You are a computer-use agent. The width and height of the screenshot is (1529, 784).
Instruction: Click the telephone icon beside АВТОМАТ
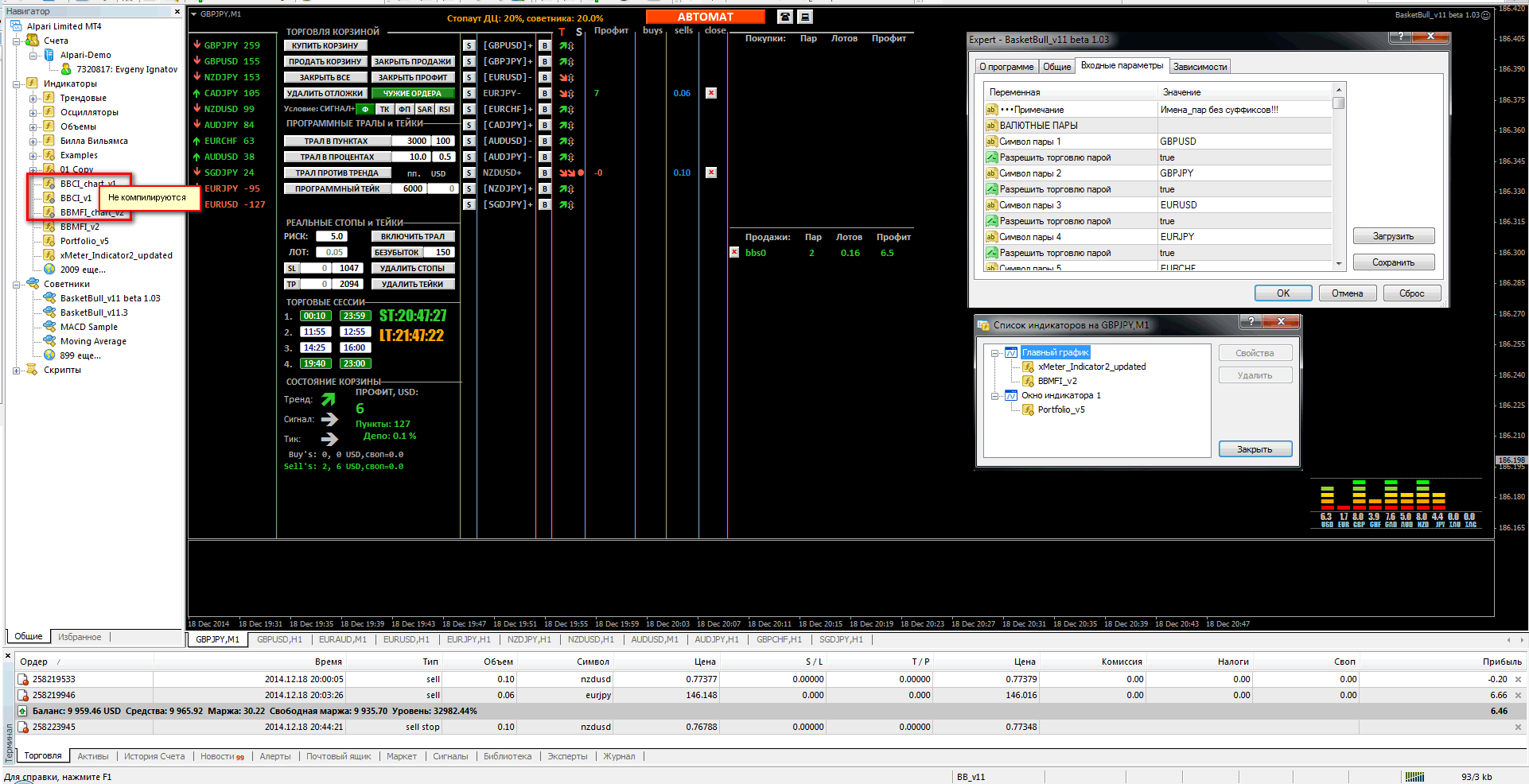point(784,17)
